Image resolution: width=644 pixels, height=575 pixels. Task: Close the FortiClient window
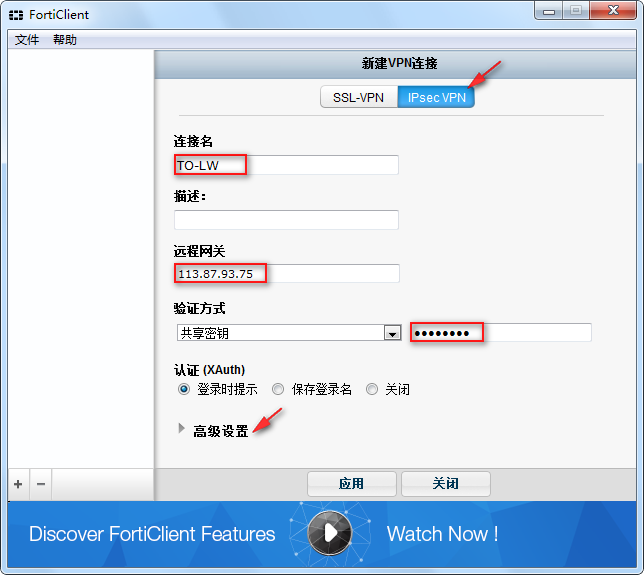coord(613,11)
